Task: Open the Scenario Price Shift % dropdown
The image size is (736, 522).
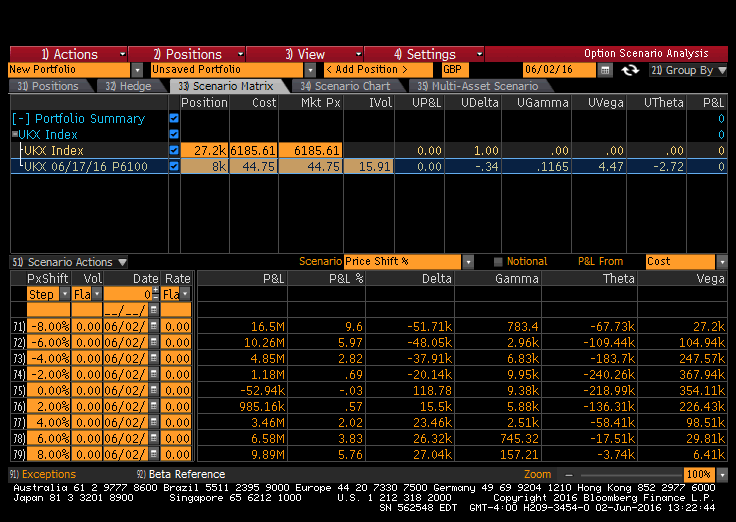Action: 468,262
